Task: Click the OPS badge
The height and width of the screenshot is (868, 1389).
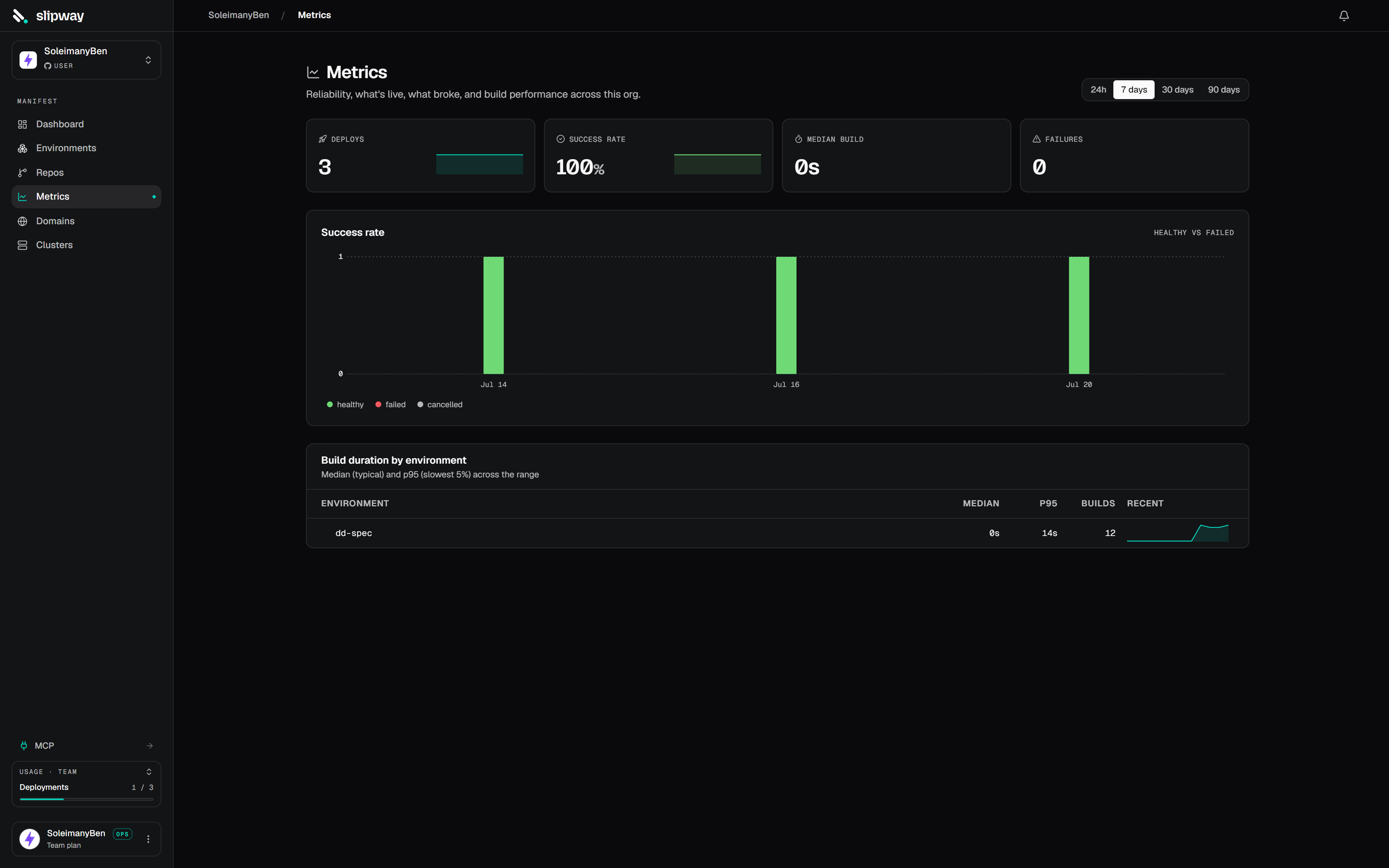Action: click(122, 834)
